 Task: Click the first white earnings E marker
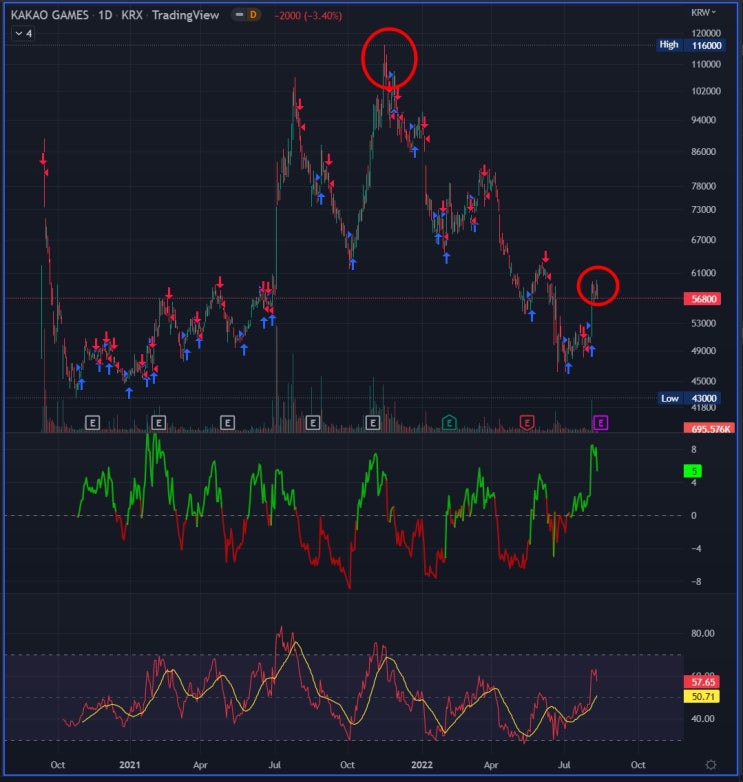coord(93,423)
